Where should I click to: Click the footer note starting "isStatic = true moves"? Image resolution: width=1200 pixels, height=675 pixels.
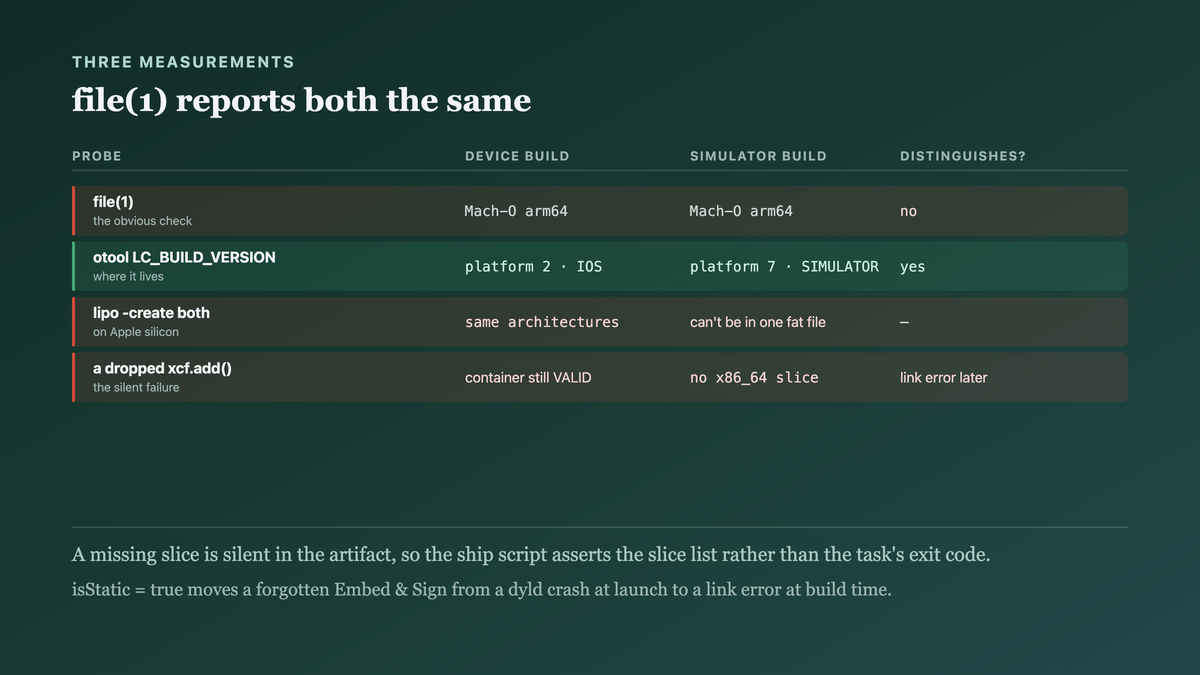481,590
